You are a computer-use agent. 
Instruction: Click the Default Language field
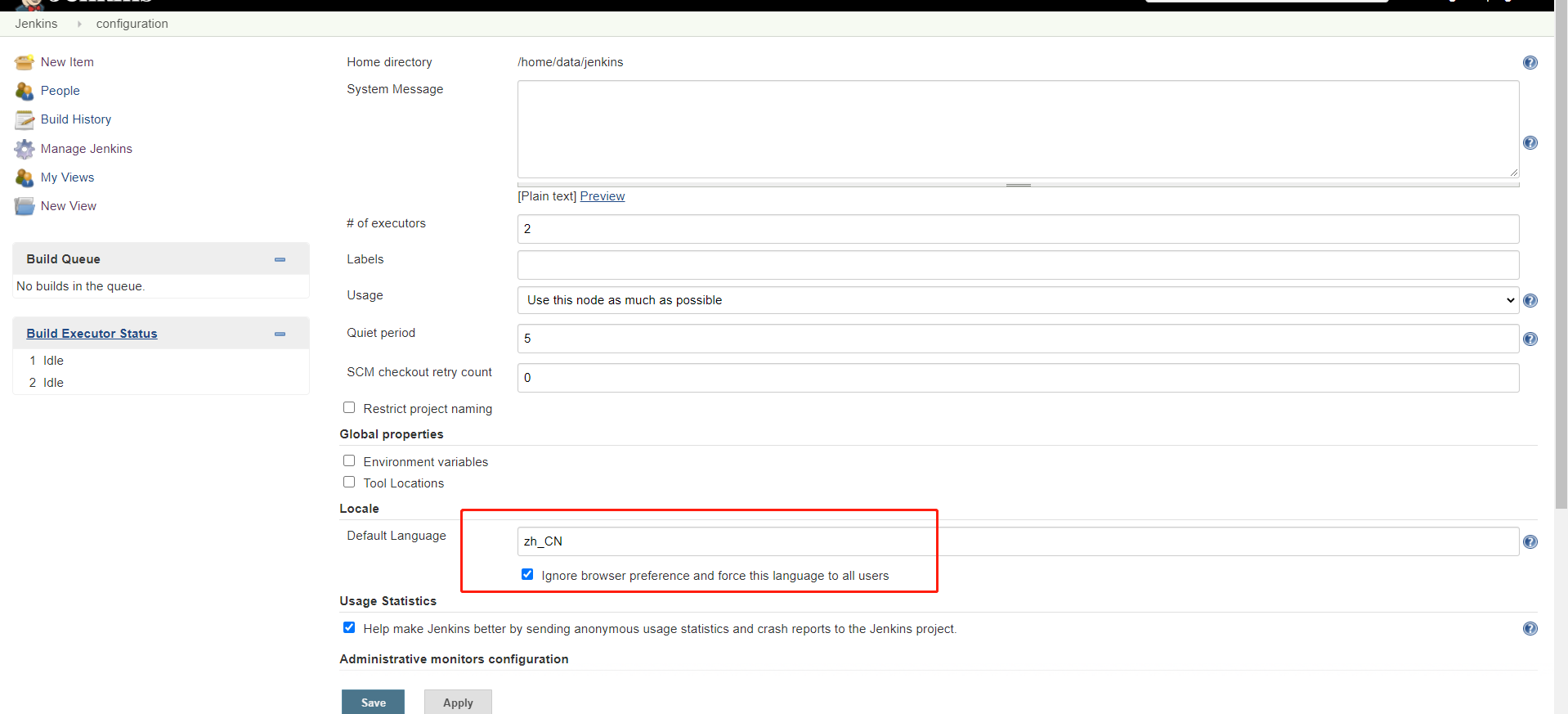click(x=1018, y=541)
